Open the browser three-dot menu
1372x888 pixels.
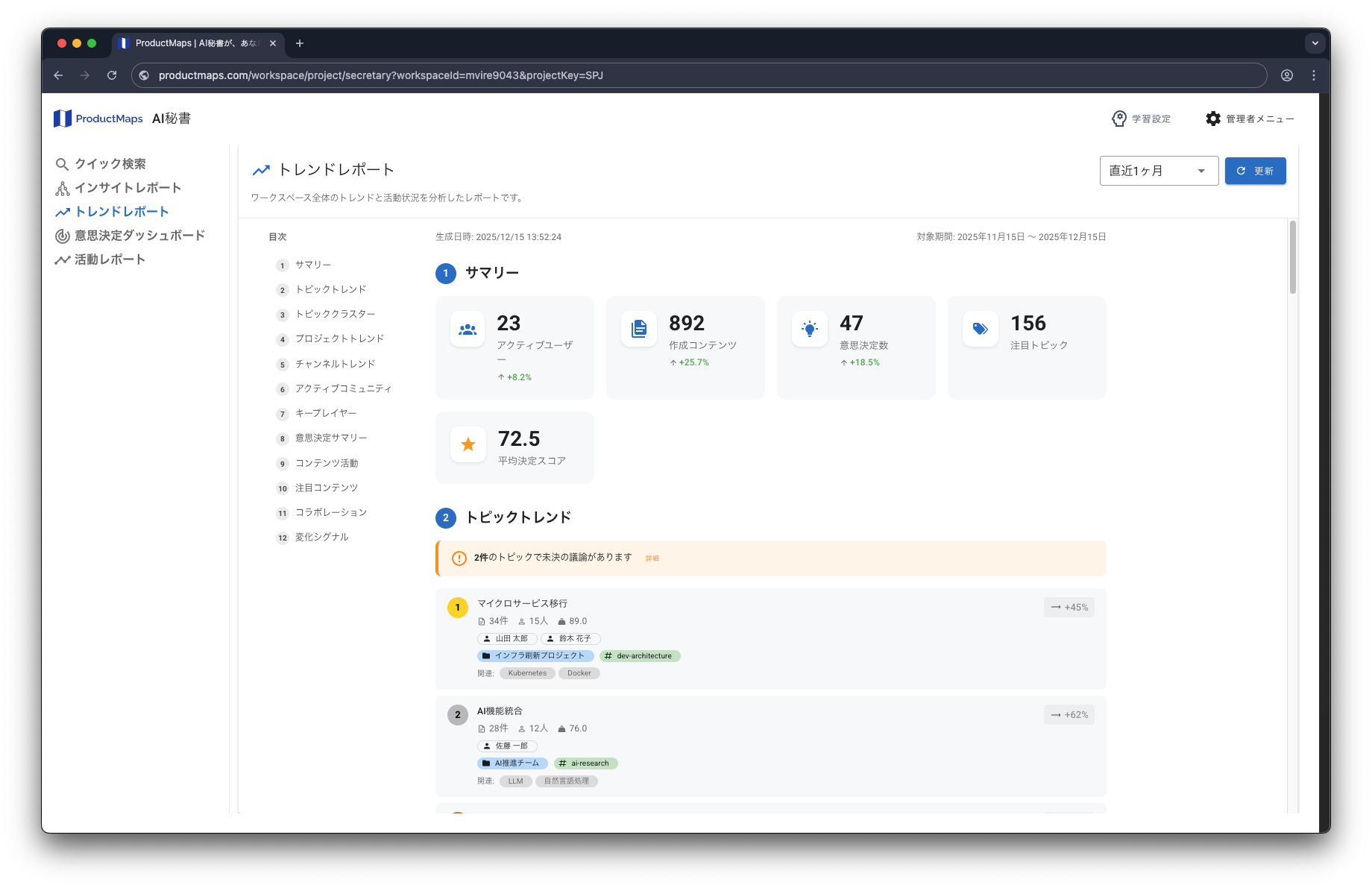(x=1314, y=75)
